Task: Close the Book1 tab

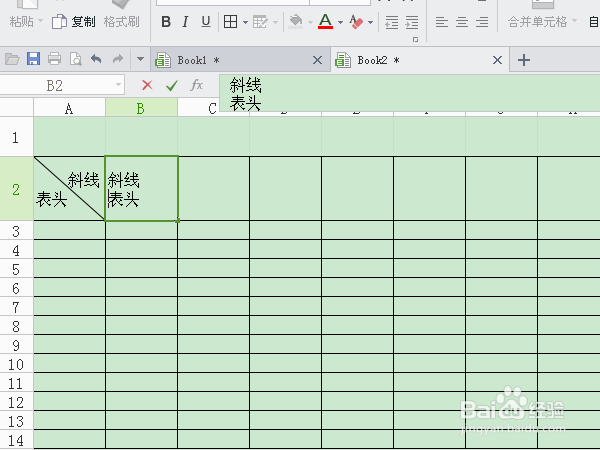Action: coord(317,60)
